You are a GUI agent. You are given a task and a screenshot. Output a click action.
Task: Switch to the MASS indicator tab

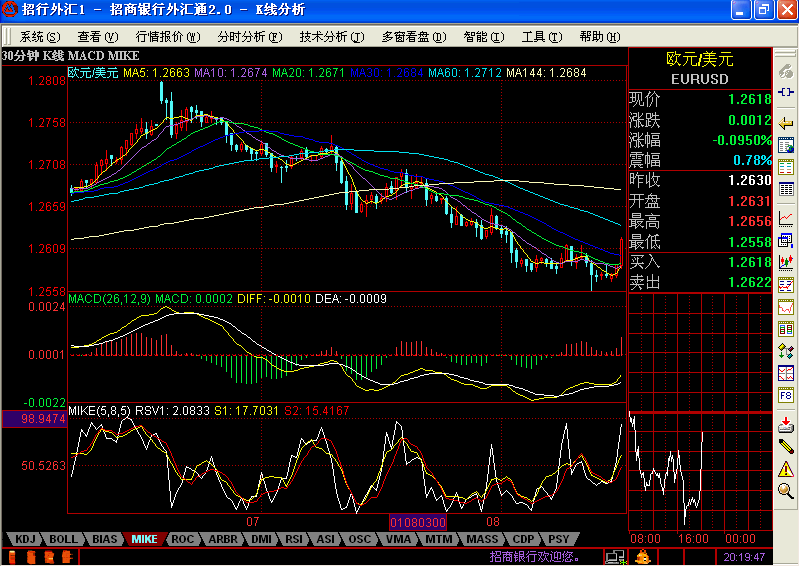482,539
